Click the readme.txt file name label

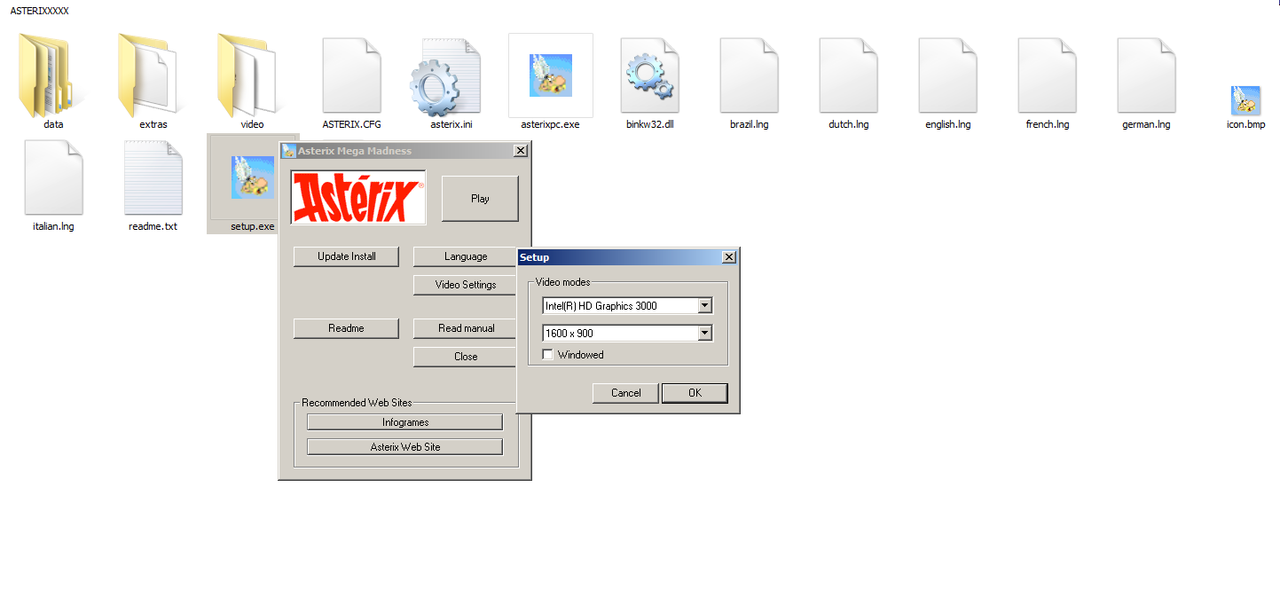coord(153,227)
